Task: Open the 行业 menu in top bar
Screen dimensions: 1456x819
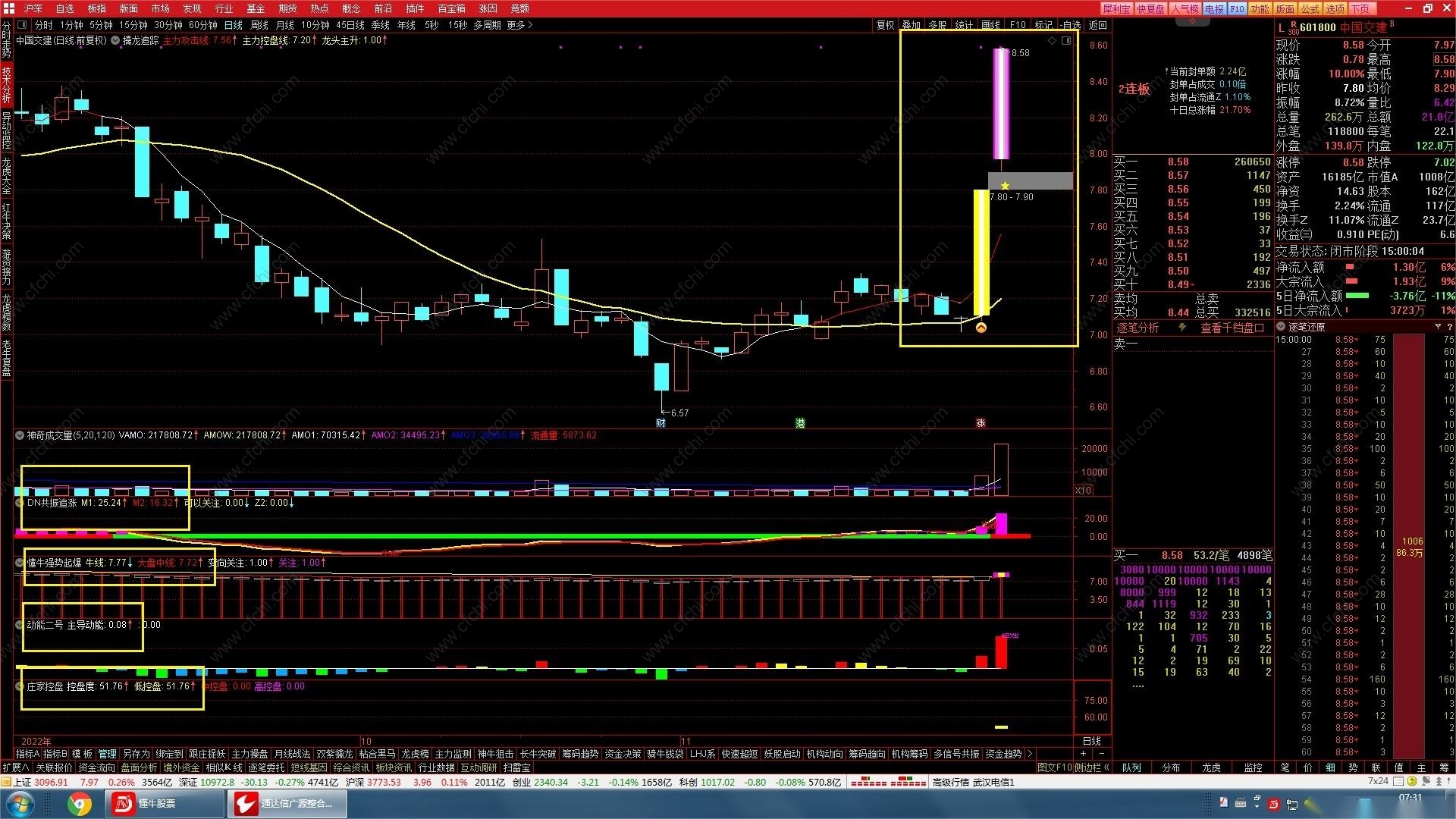Action: pyautogui.click(x=224, y=8)
